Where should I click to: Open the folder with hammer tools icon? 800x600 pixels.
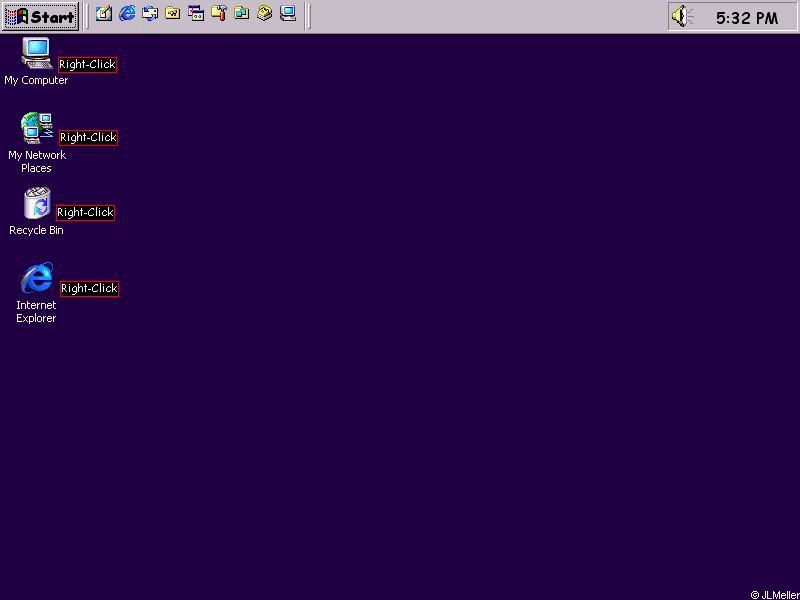pos(218,13)
